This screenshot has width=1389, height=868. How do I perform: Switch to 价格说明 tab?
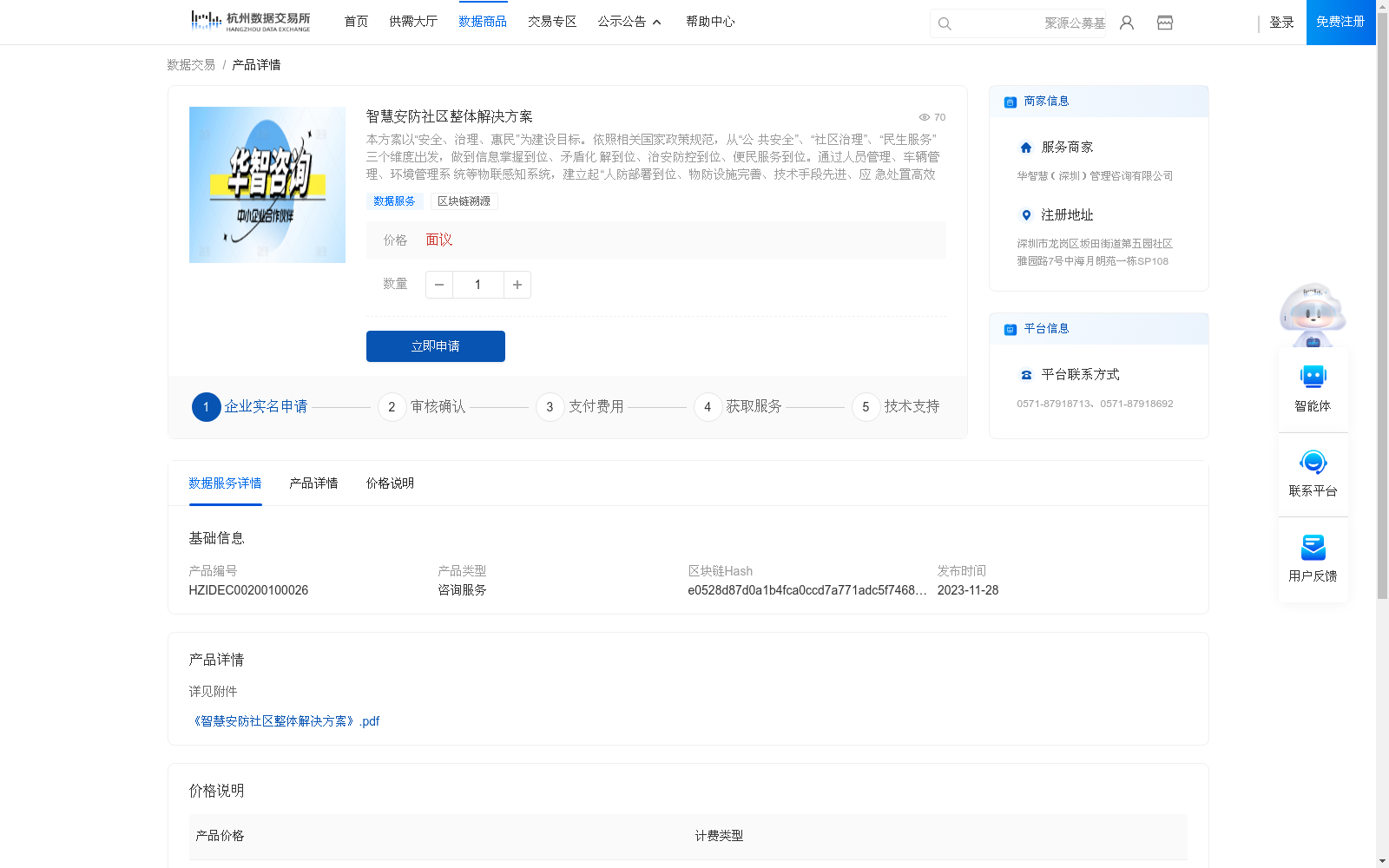coord(390,483)
